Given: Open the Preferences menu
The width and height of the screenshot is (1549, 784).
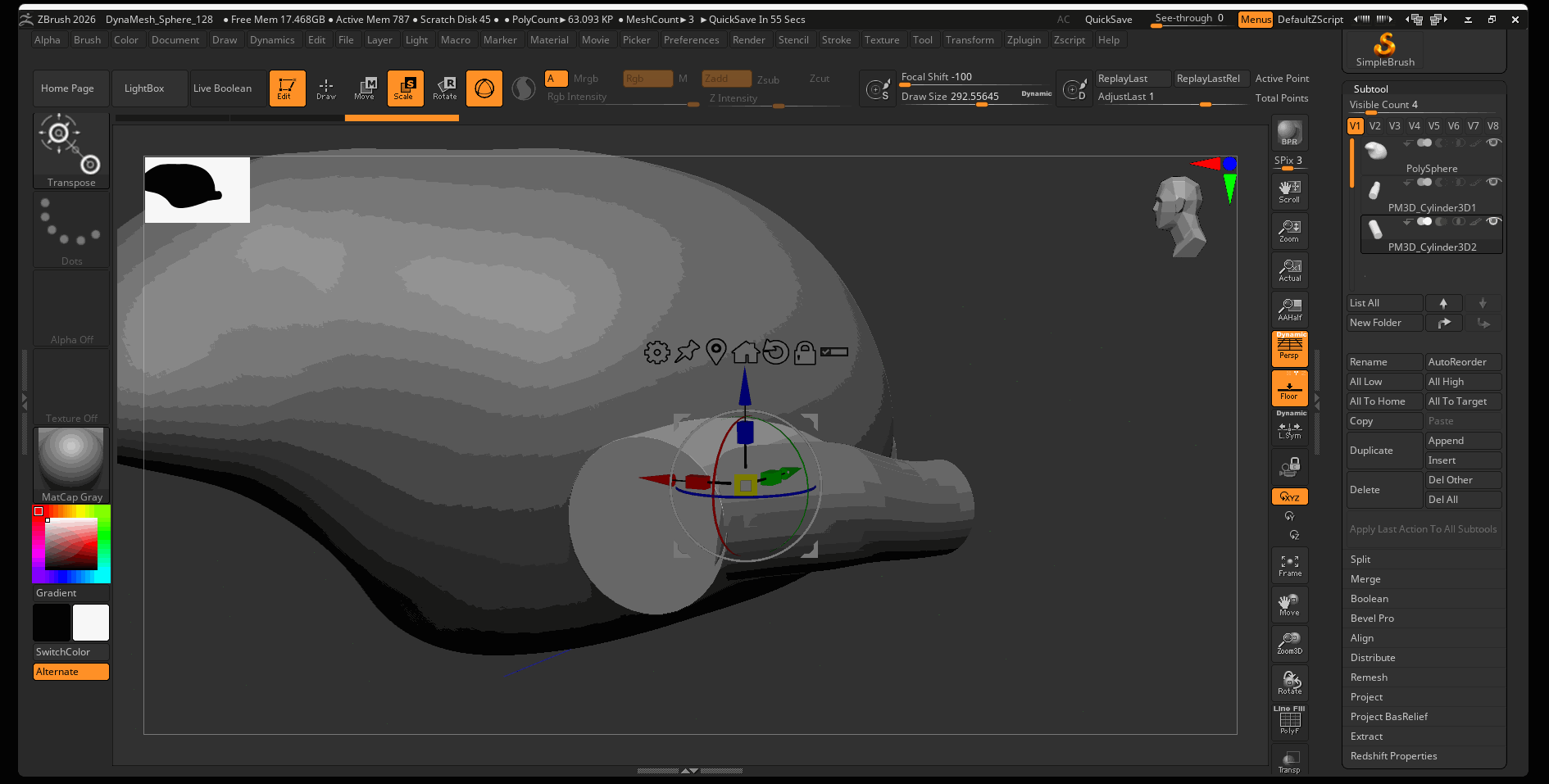Looking at the screenshot, I should coord(691,40).
